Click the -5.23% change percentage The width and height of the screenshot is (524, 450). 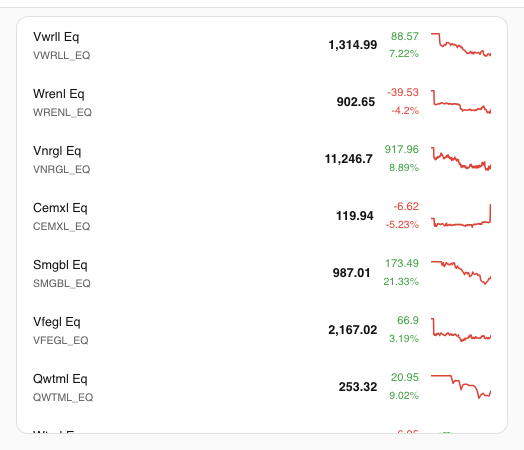coord(402,224)
